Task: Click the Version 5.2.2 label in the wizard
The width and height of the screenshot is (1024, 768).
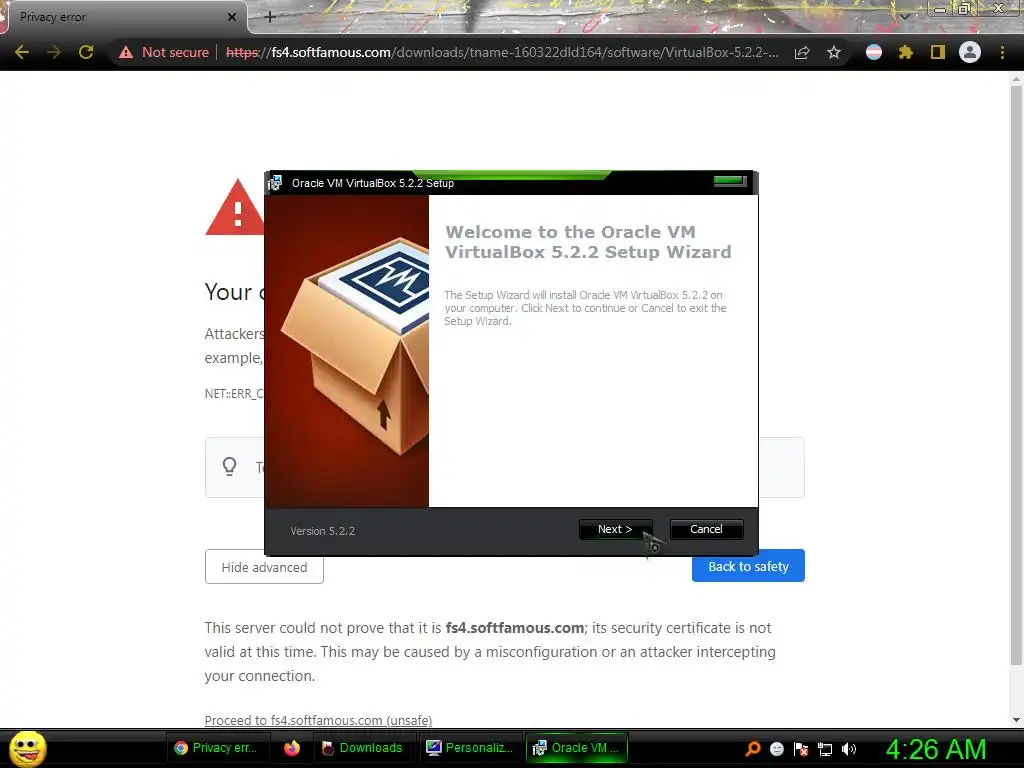Action: coord(323,531)
